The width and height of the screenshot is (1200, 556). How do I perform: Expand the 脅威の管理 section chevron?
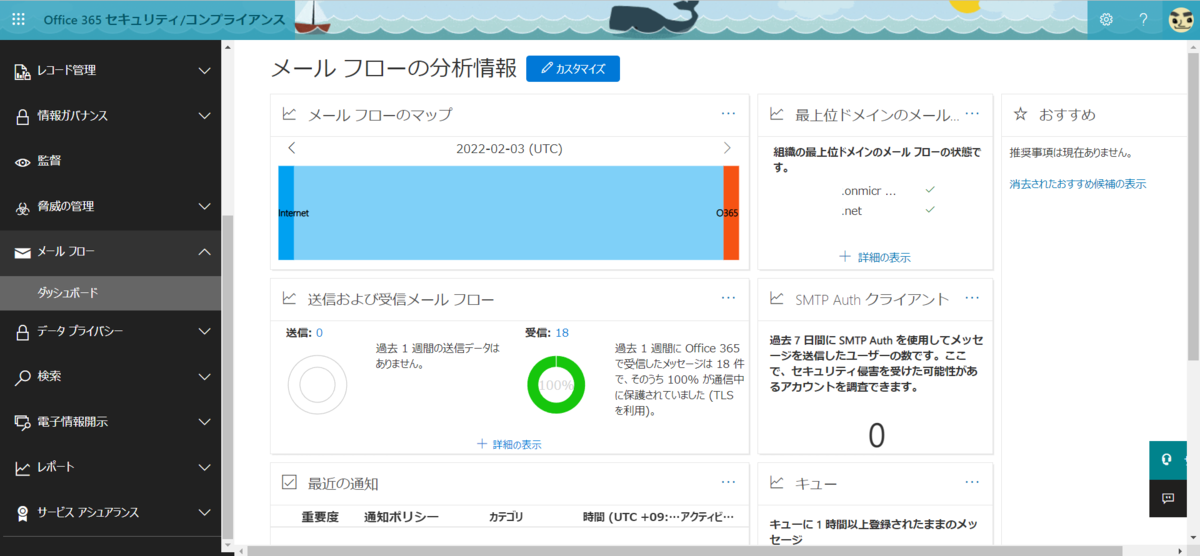tap(204, 207)
